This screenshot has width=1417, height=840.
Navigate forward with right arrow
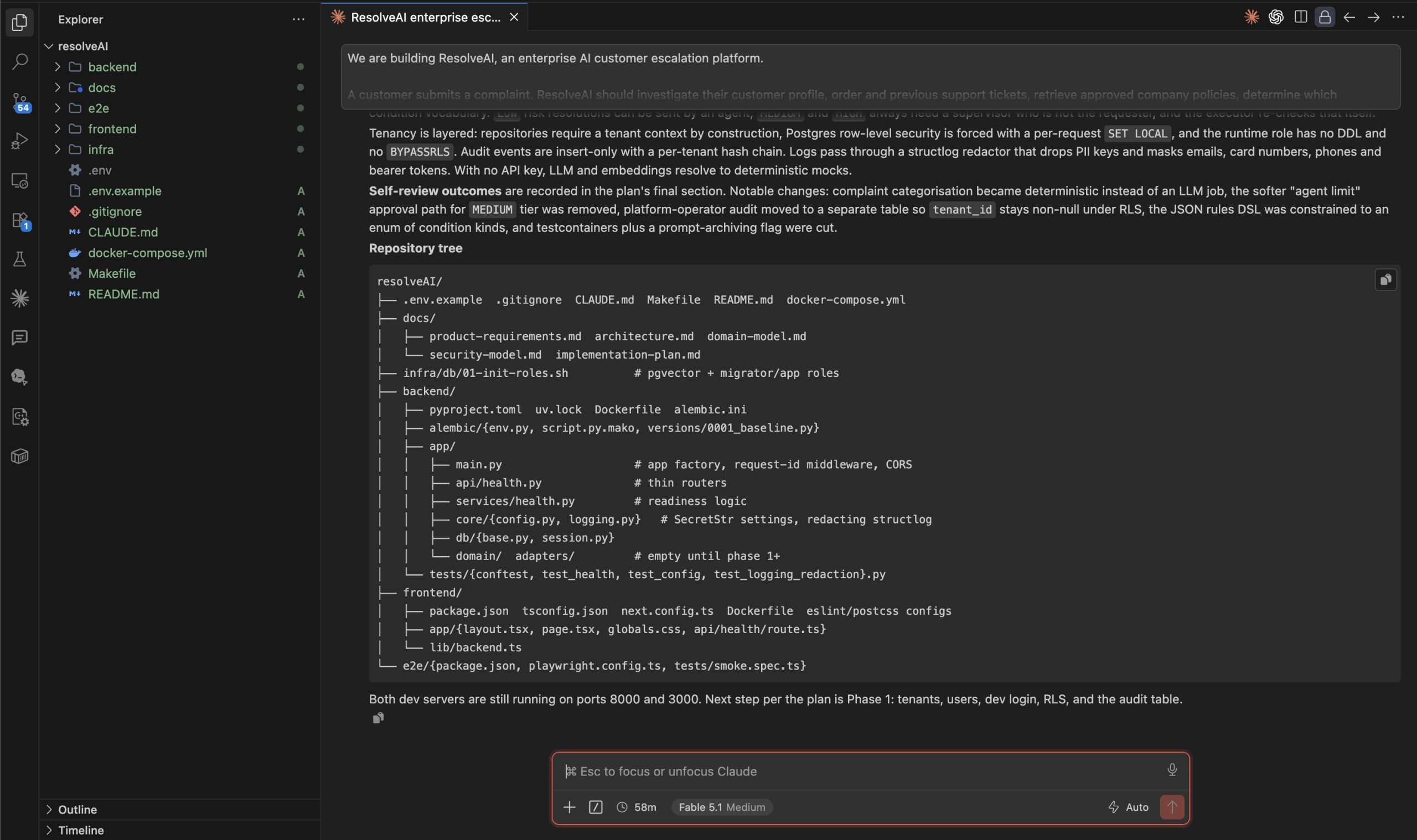[x=1373, y=17]
